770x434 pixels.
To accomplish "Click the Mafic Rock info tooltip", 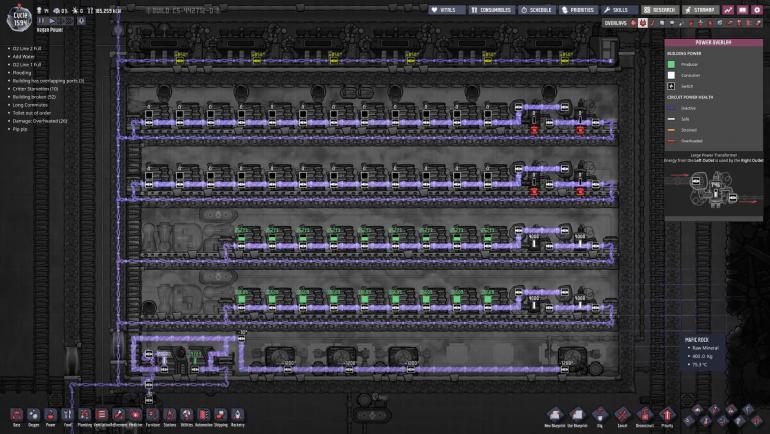I will click(704, 353).
